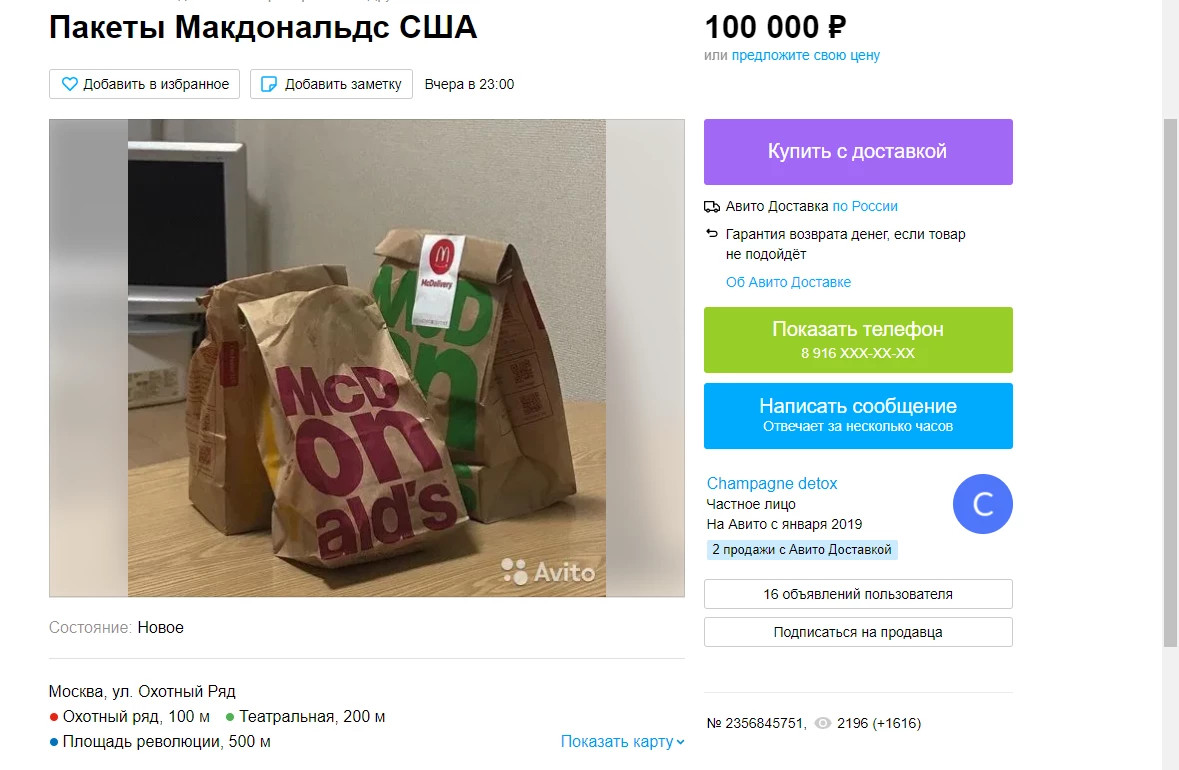Viewport: 1179px width, 770px height.
Task: Open the seller avatar circle with letter C
Action: point(983,504)
